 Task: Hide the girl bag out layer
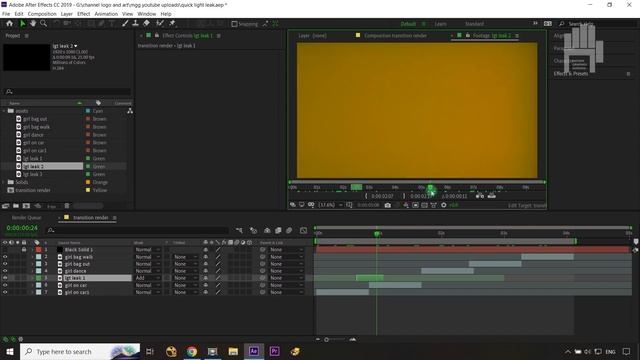[x=5, y=264]
